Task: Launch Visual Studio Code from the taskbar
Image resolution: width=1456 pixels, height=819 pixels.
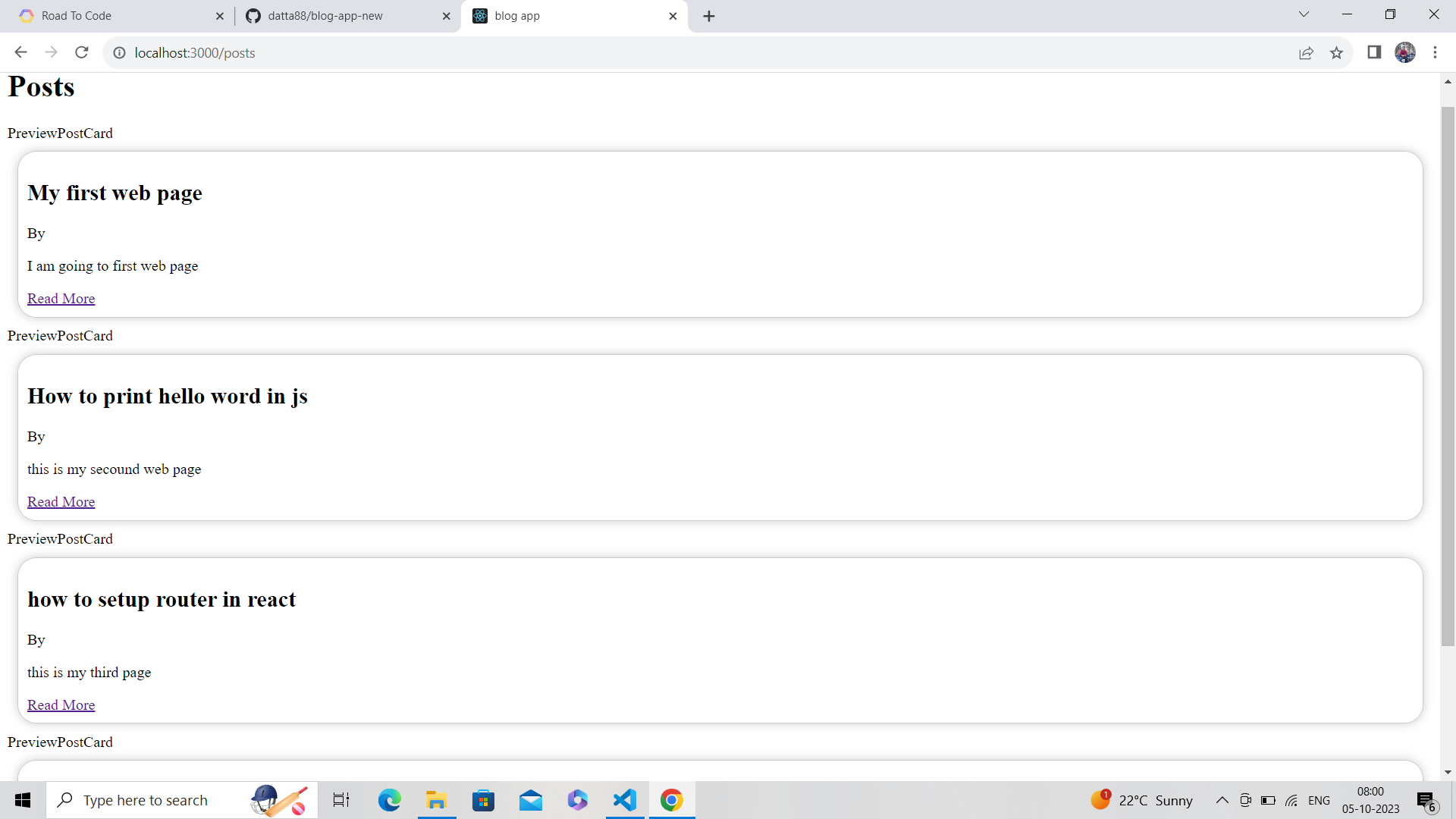Action: coord(624,800)
